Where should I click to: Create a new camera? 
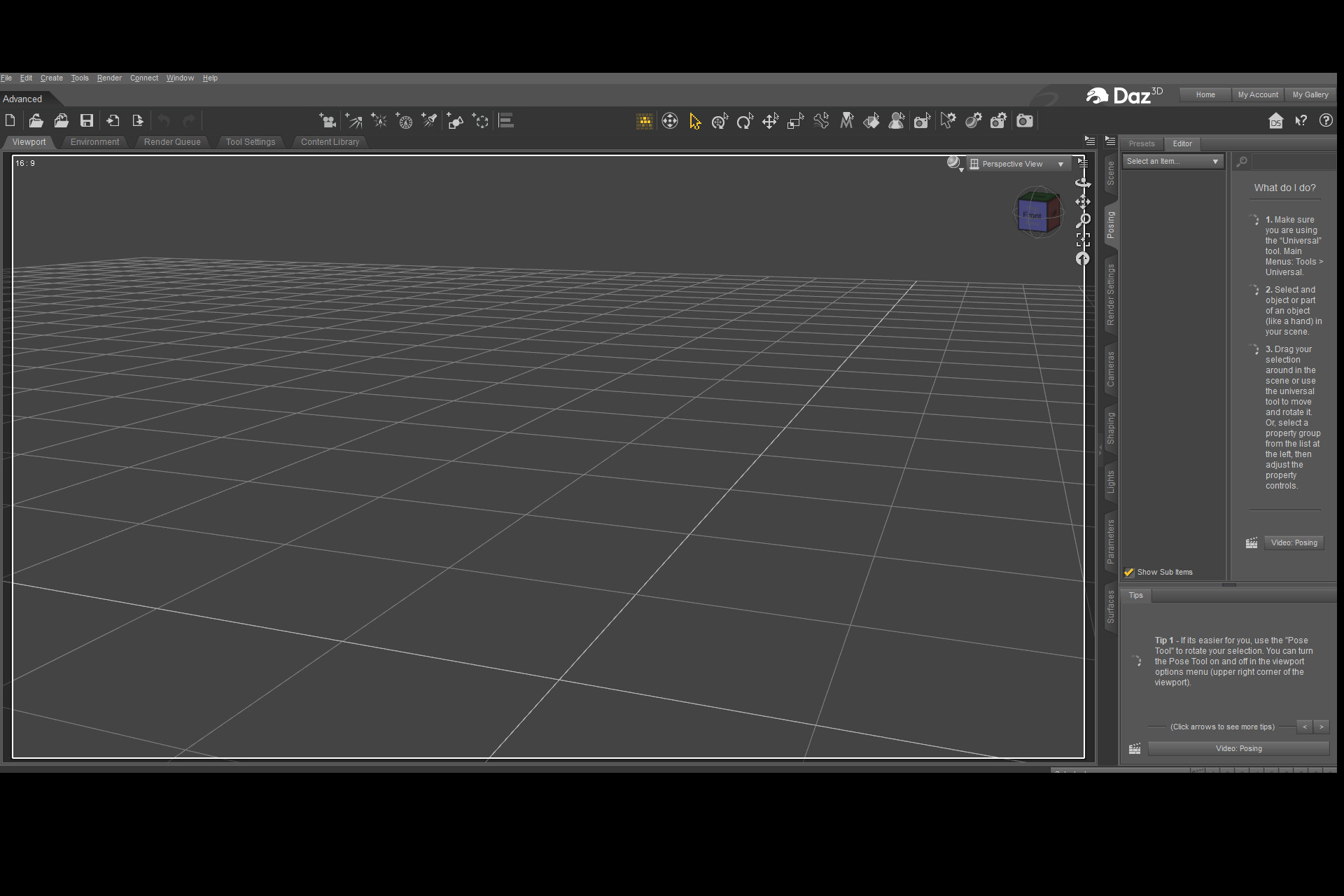pos(328,121)
